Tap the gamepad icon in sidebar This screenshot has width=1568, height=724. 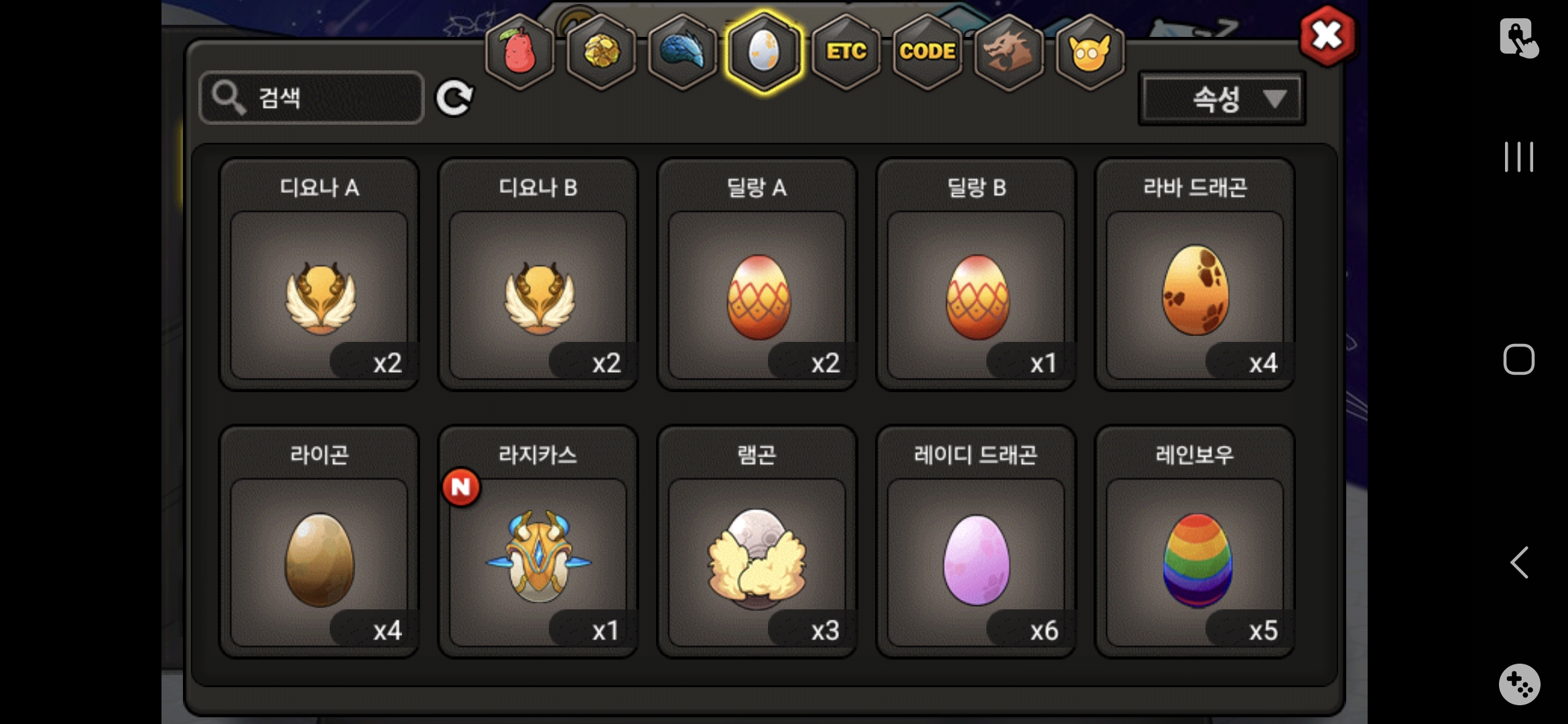tap(1519, 684)
